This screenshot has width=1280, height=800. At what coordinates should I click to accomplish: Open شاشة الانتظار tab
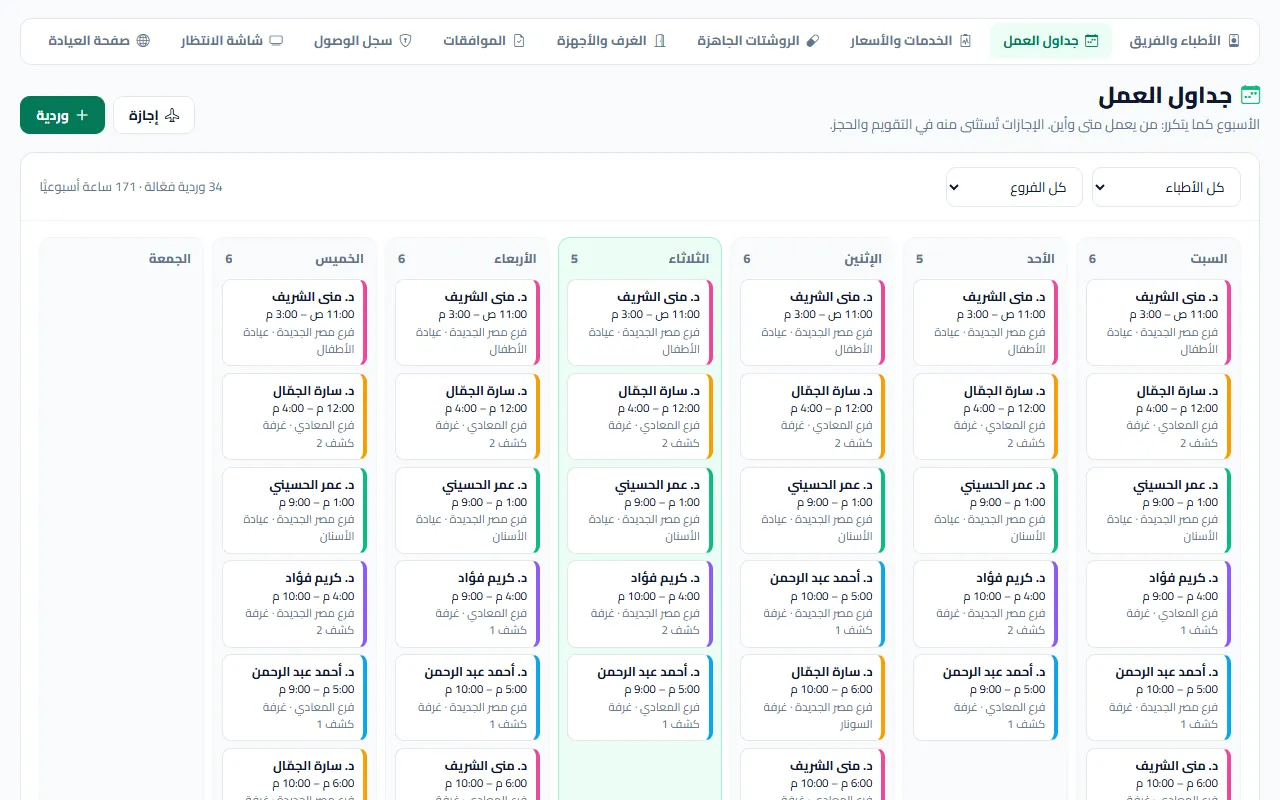tap(232, 41)
